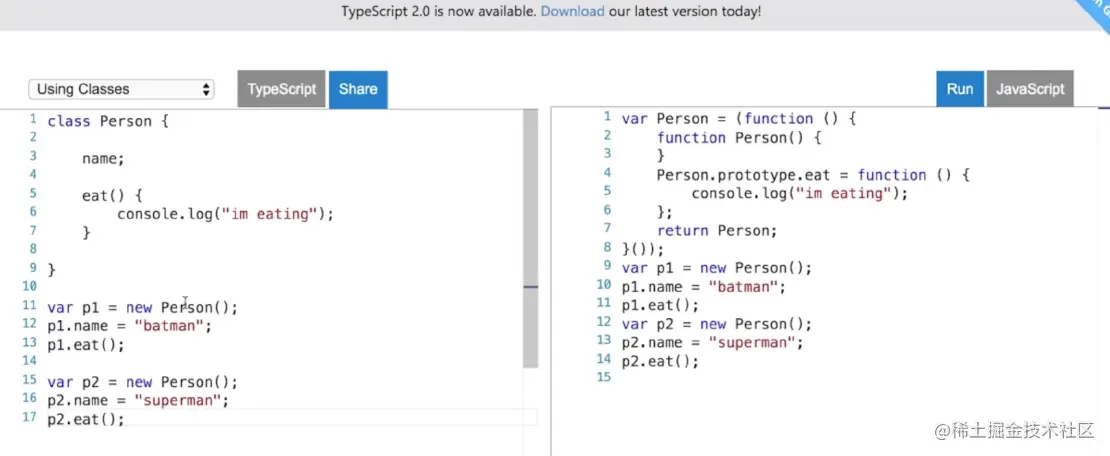This screenshot has height=456, width=1110.
Task: Click 'return Person;' in the JavaScript output
Action: coord(716,230)
